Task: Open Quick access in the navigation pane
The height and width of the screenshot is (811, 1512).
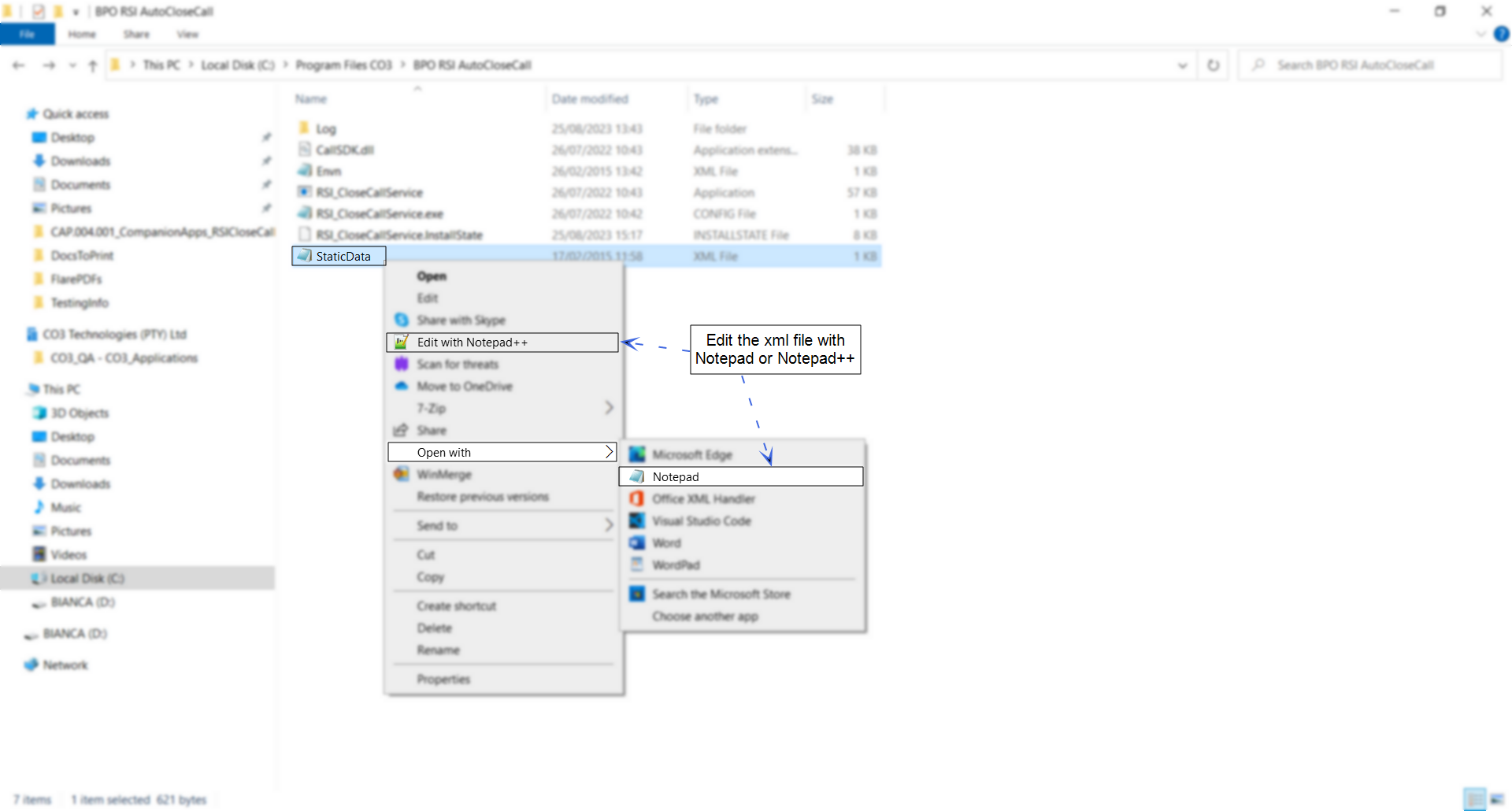Action: click(76, 113)
